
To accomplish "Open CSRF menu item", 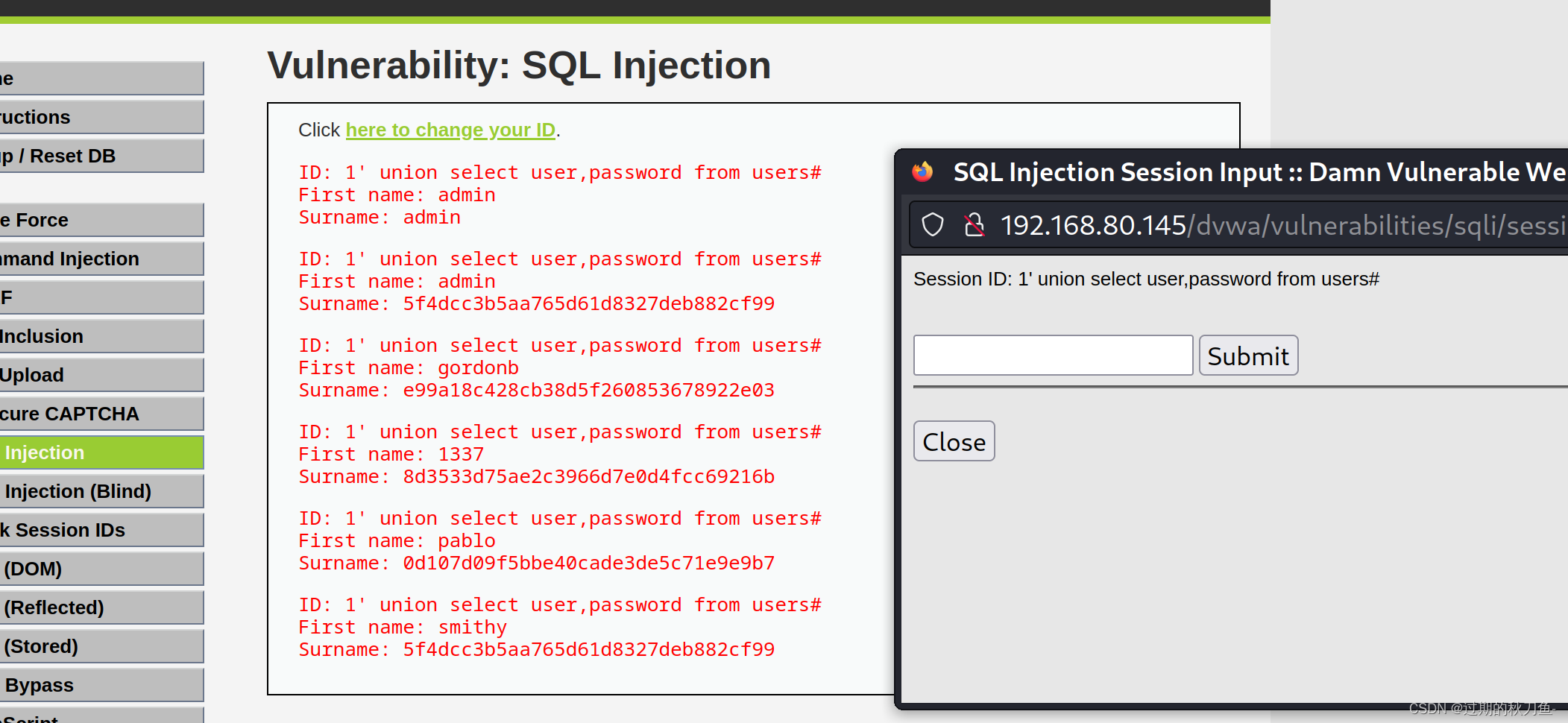I will 101,297.
